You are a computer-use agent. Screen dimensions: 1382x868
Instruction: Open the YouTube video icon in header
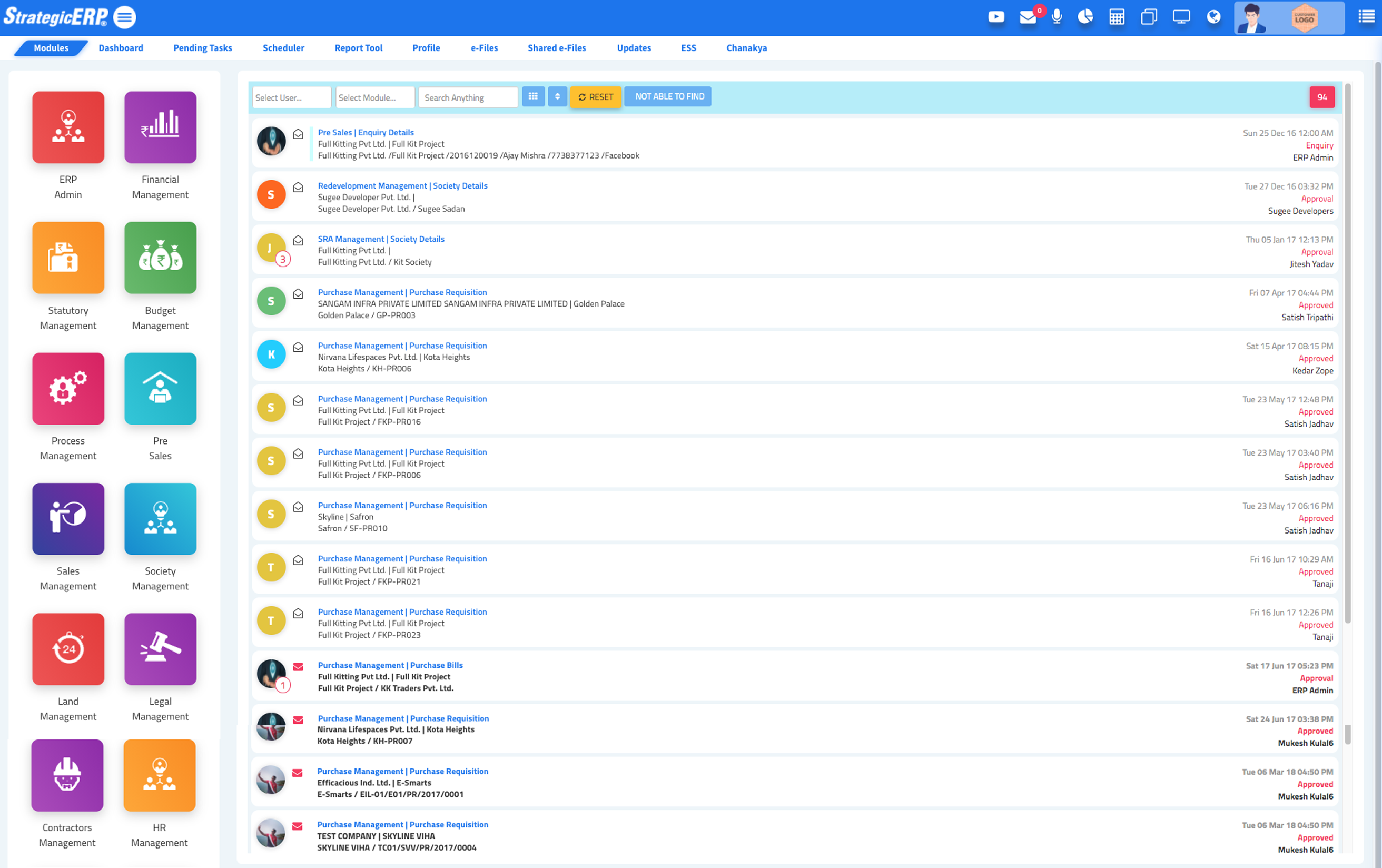click(996, 17)
